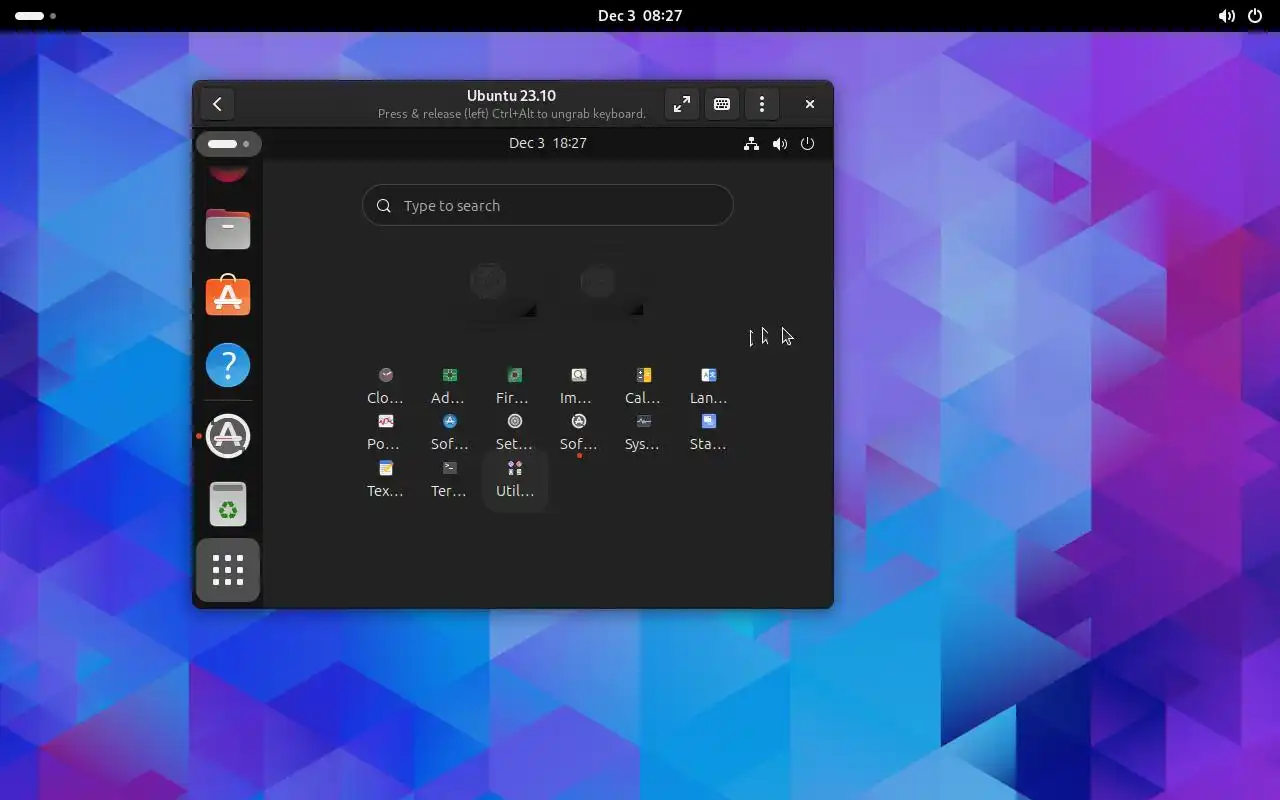Screen dimensions: 1280x800
Task: Close the Ubuntu 23.10 Boxes window
Action: click(810, 104)
